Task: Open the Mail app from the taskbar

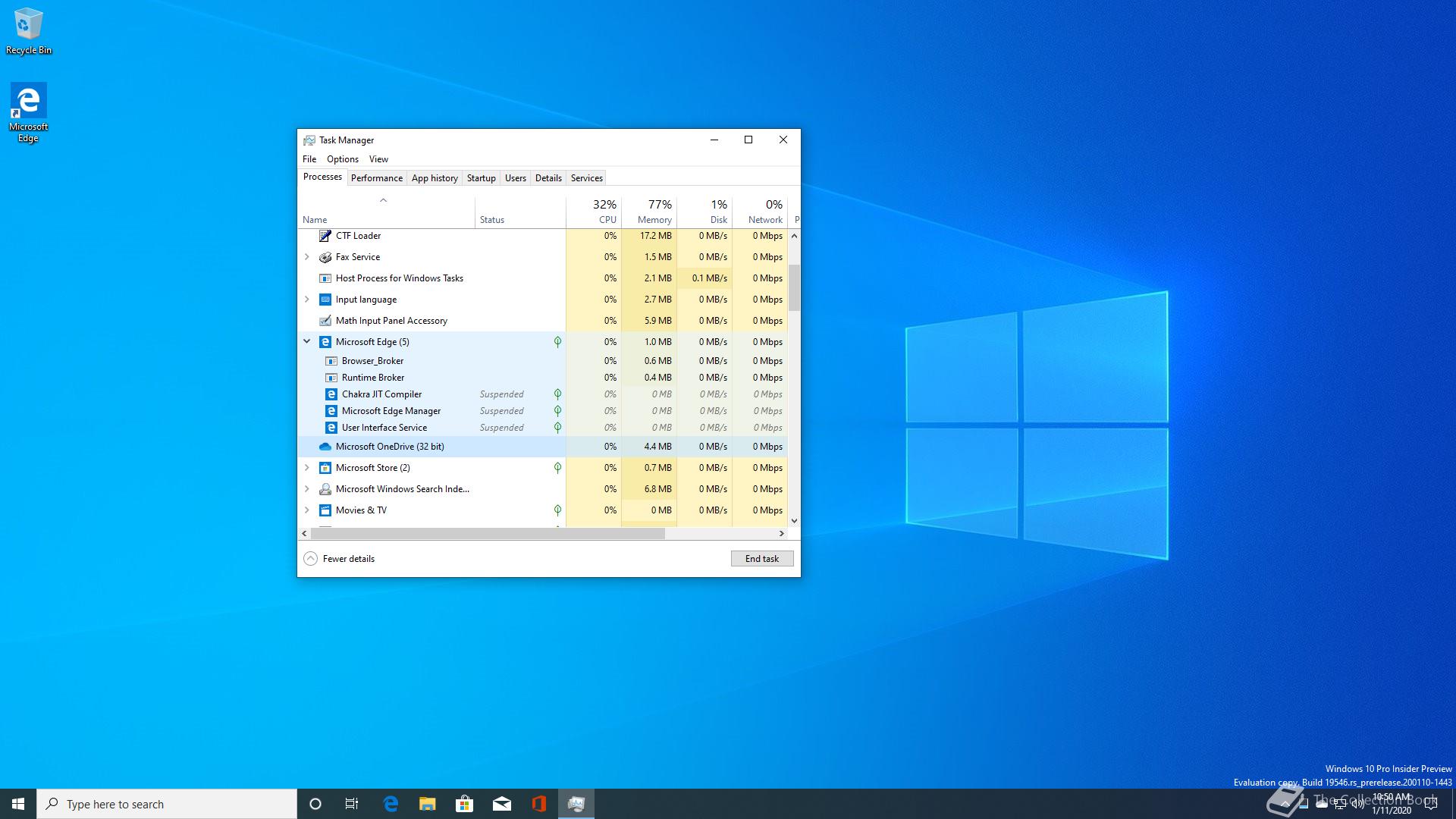Action: 501,804
